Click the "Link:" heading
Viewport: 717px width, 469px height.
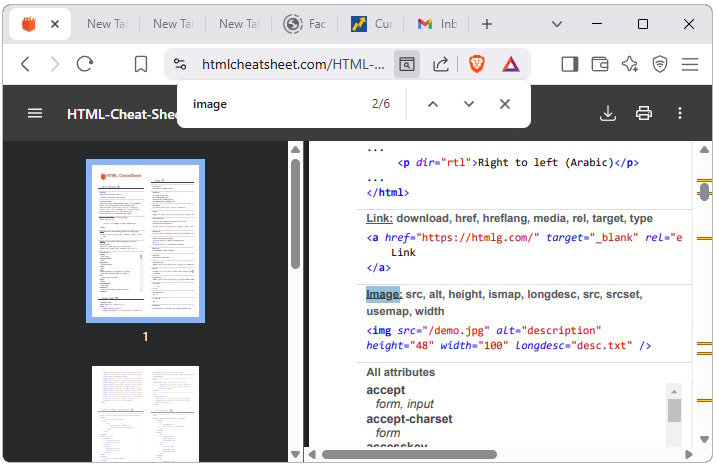pos(380,219)
